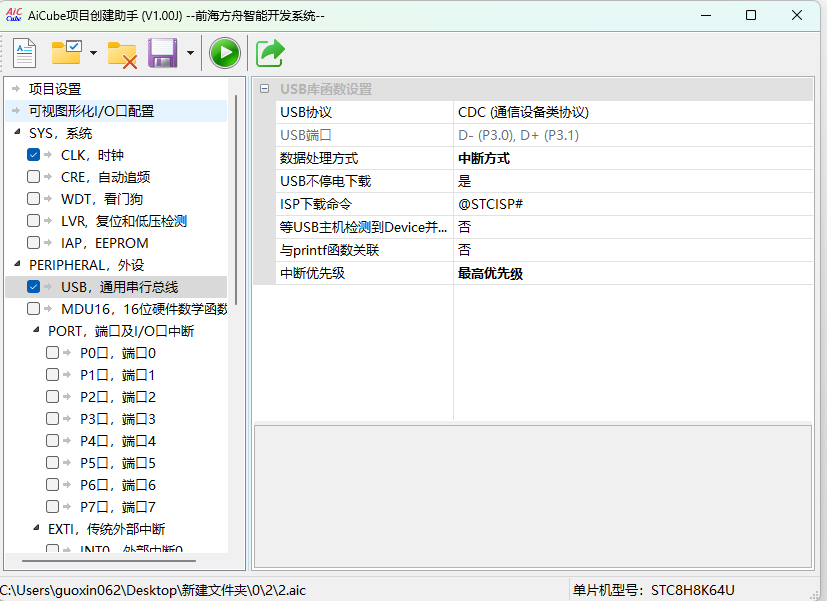Viewport: 827px width, 601px height.
Task: Select 项目设置 in the tree
Action: (55, 89)
